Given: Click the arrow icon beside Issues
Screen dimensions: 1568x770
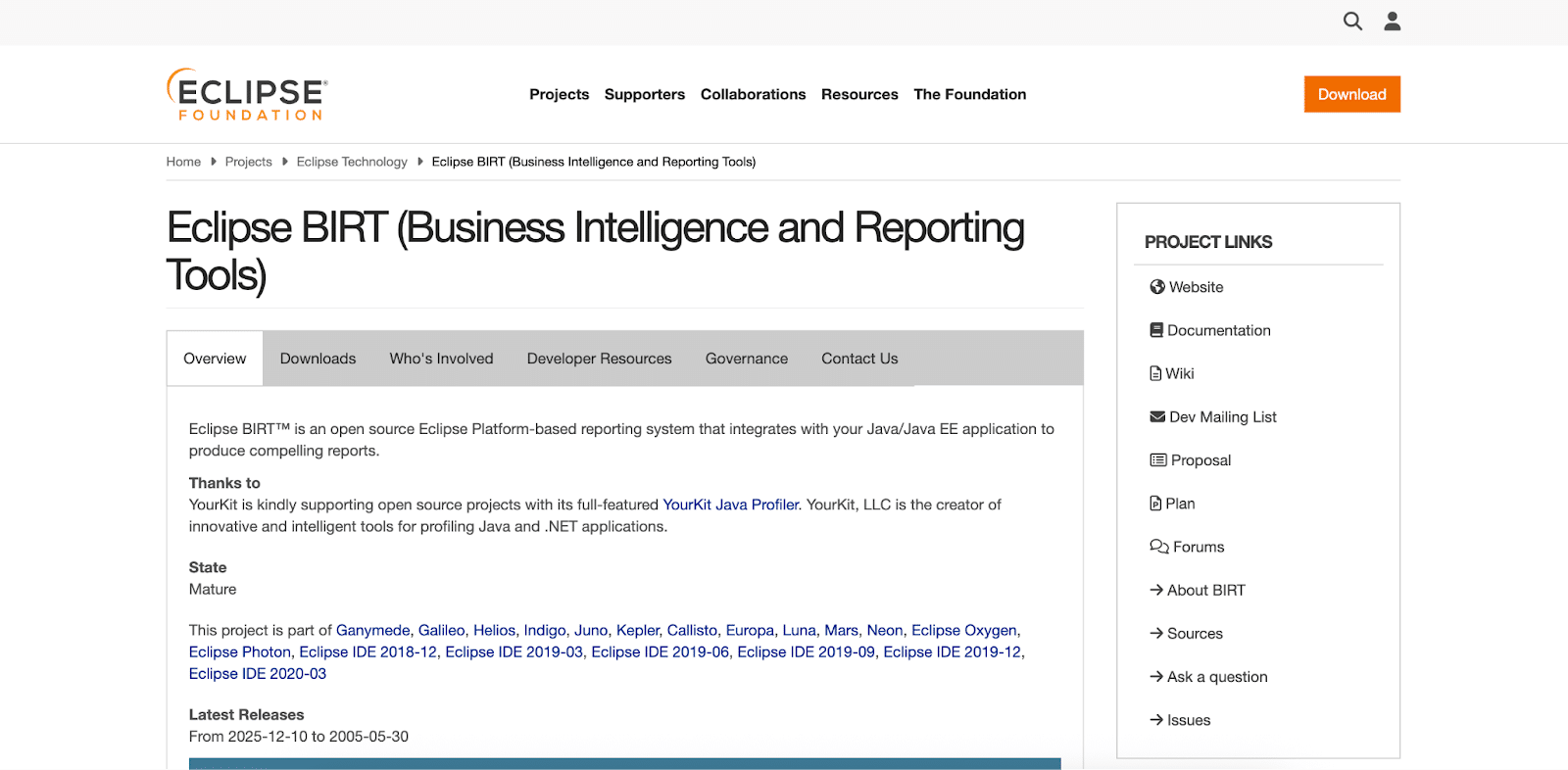Looking at the screenshot, I should (1156, 720).
